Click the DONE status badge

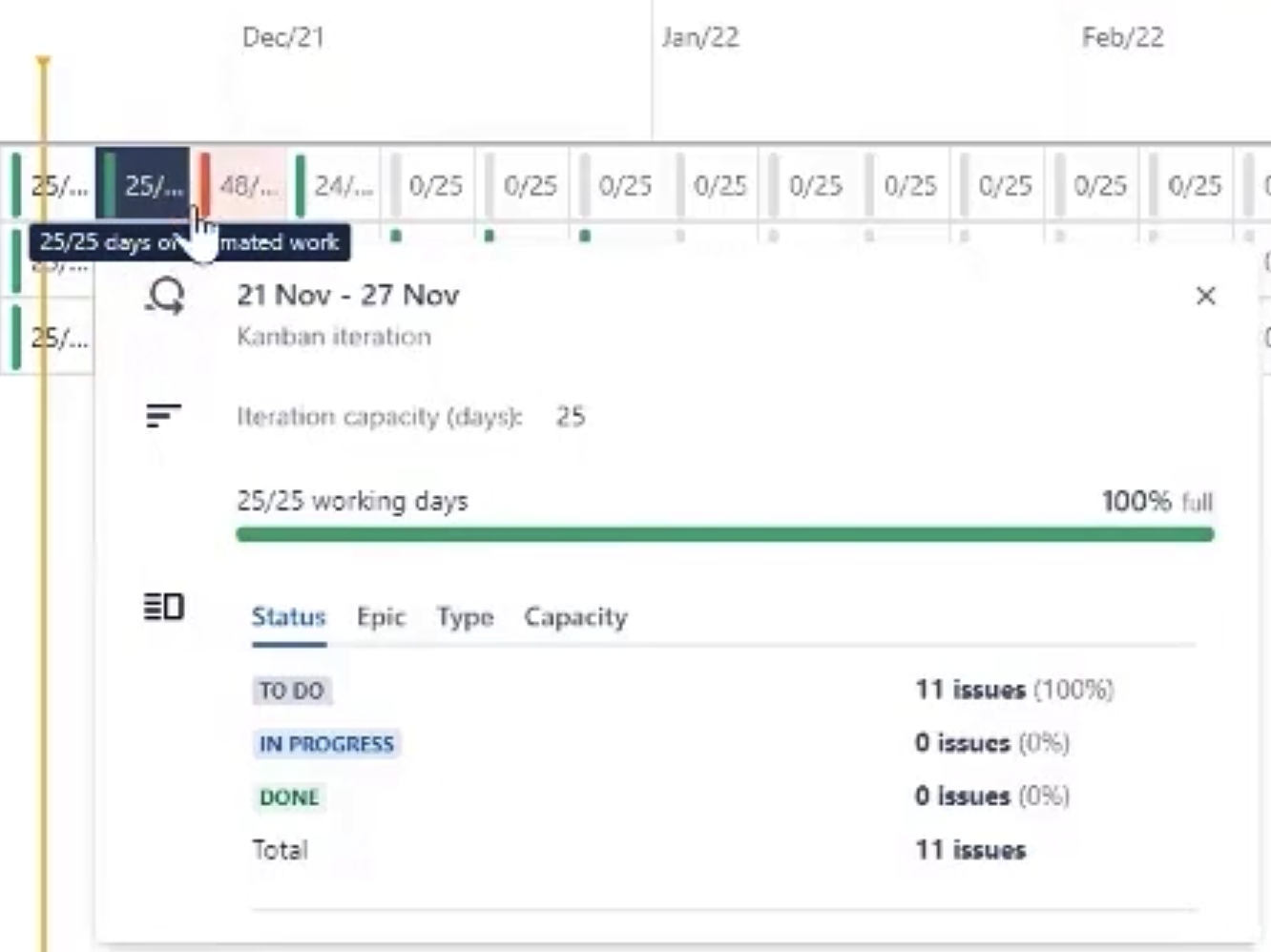[287, 797]
